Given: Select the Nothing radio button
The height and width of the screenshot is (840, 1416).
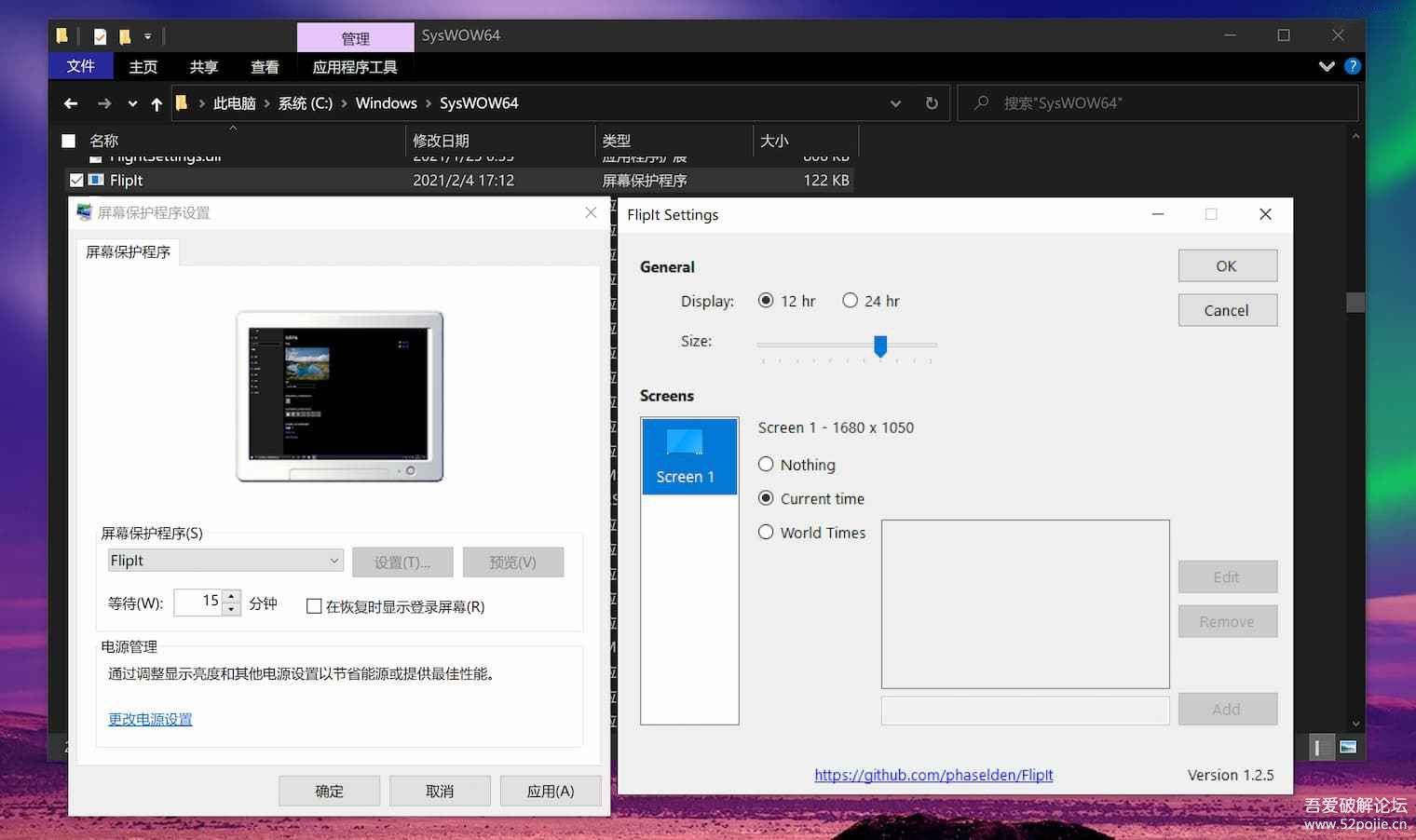Looking at the screenshot, I should pos(766,464).
